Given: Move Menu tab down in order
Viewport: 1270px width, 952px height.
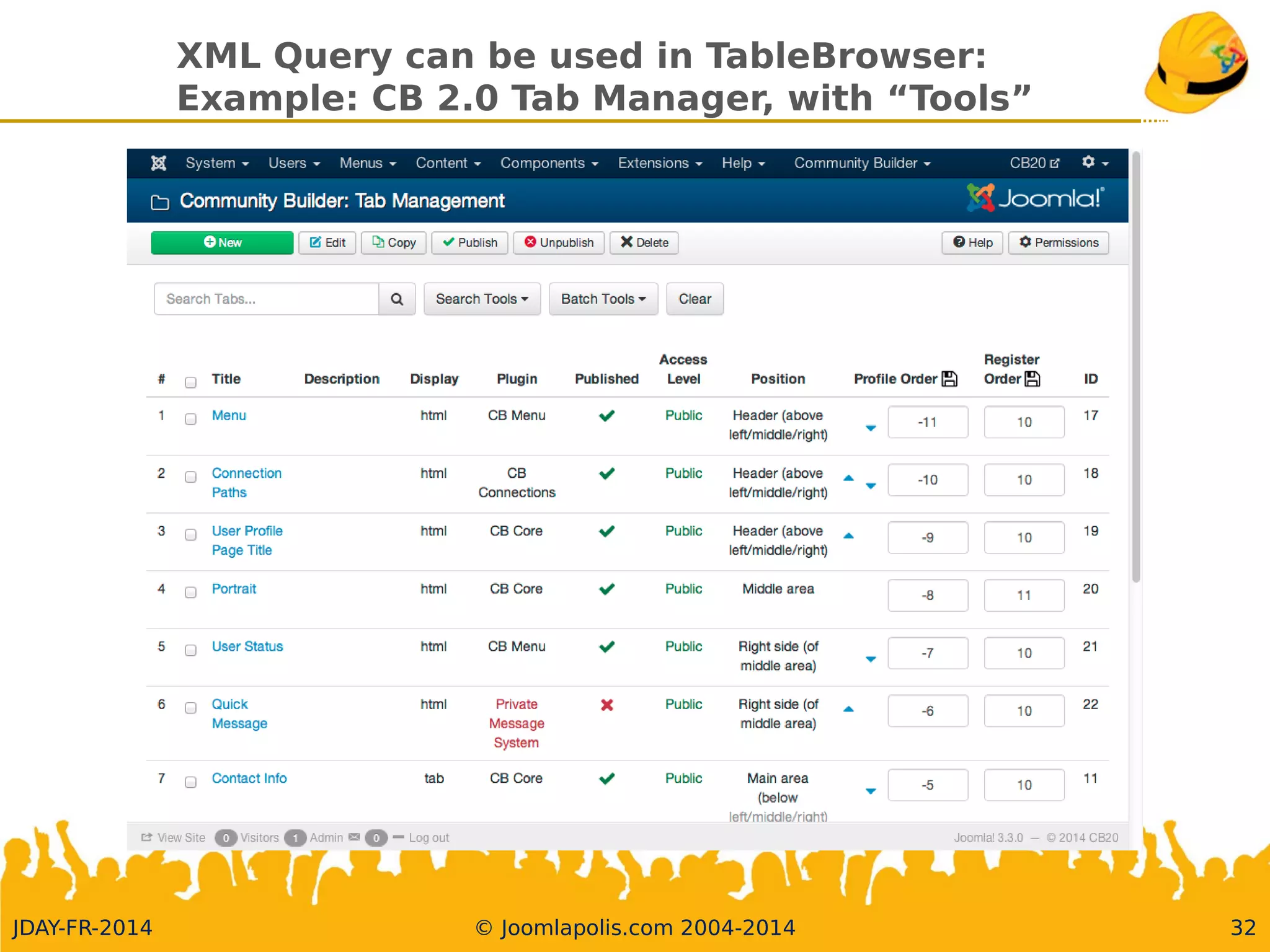Looking at the screenshot, I should [x=871, y=428].
